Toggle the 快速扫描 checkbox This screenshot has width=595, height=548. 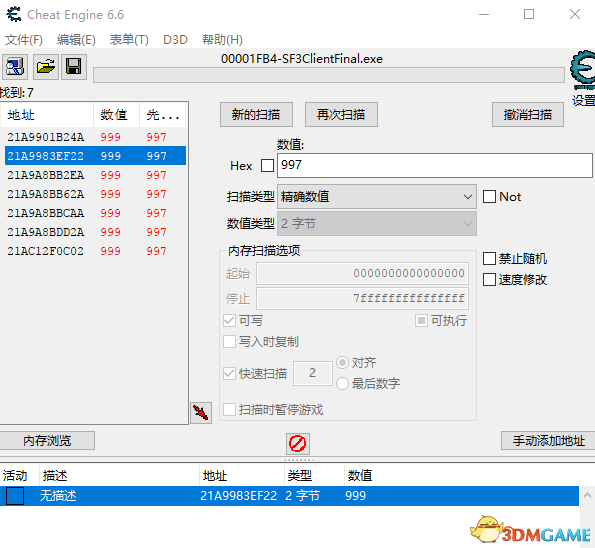(229, 373)
